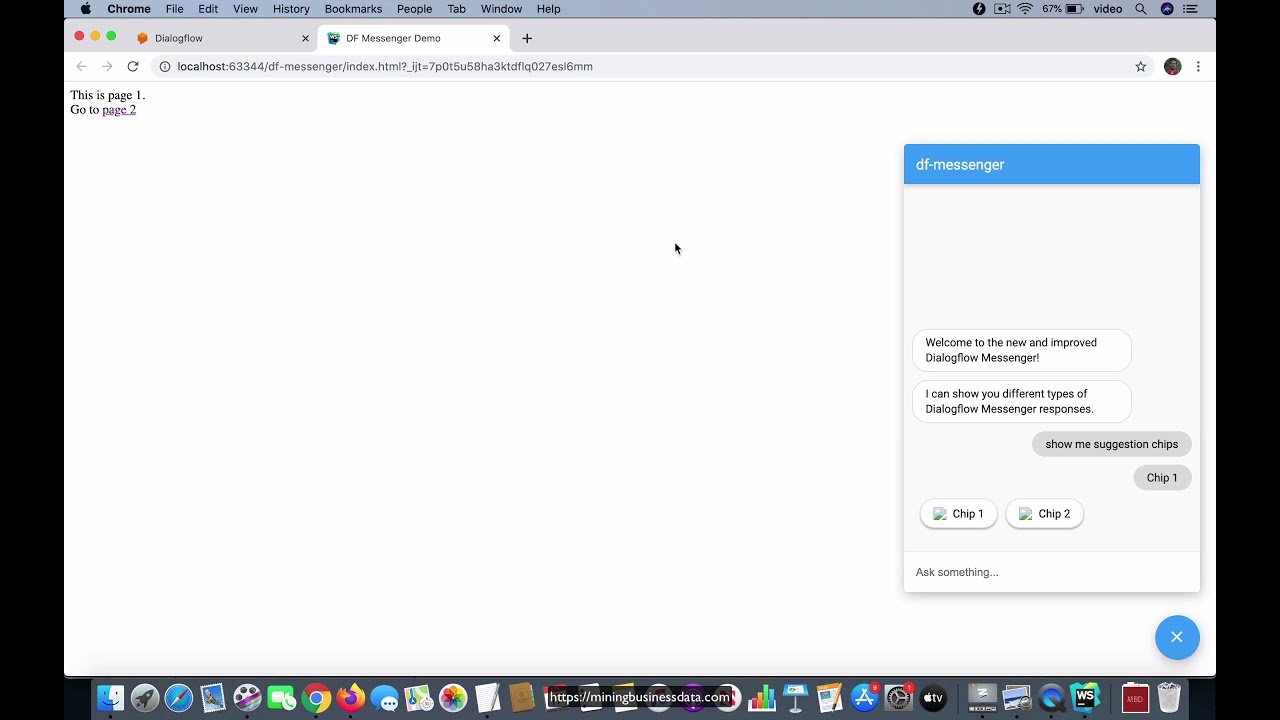This screenshot has width=1280, height=720.
Task: Go back to the previous page
Action: [82, 66]
